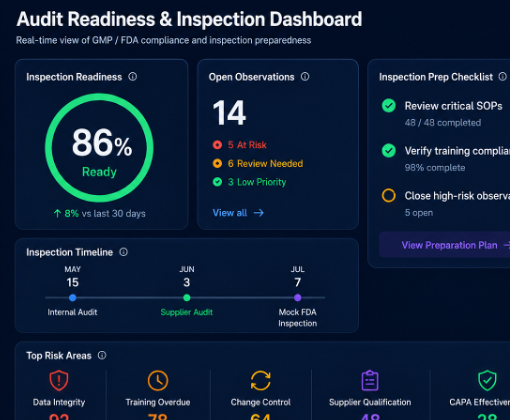The width and height of the screenshot is (510, 420).
Task: Click the 48 / 48 completed text
Action: click(x=443, y=123)
